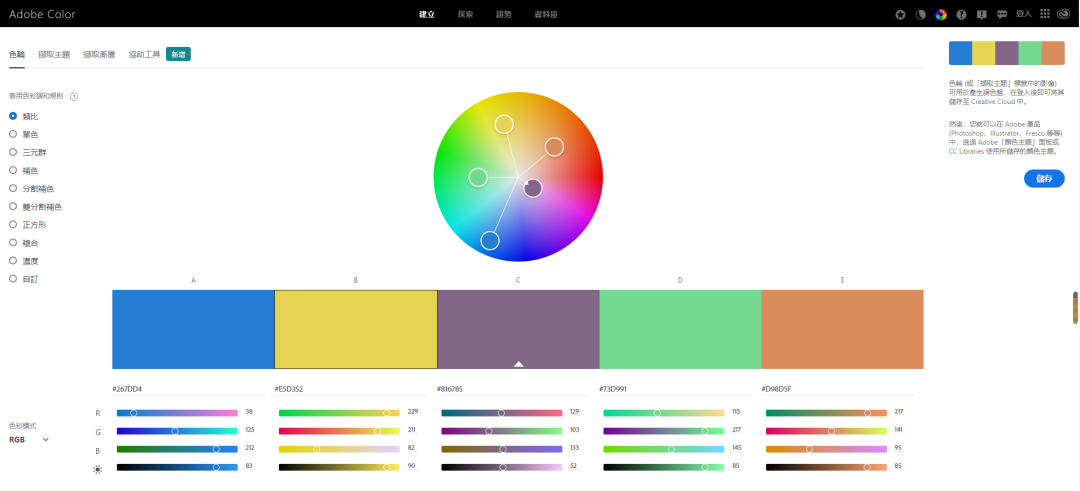Click the blue 儲存 (Save) button
The width and height of the screenshot is (1080, 491).
1044,178
